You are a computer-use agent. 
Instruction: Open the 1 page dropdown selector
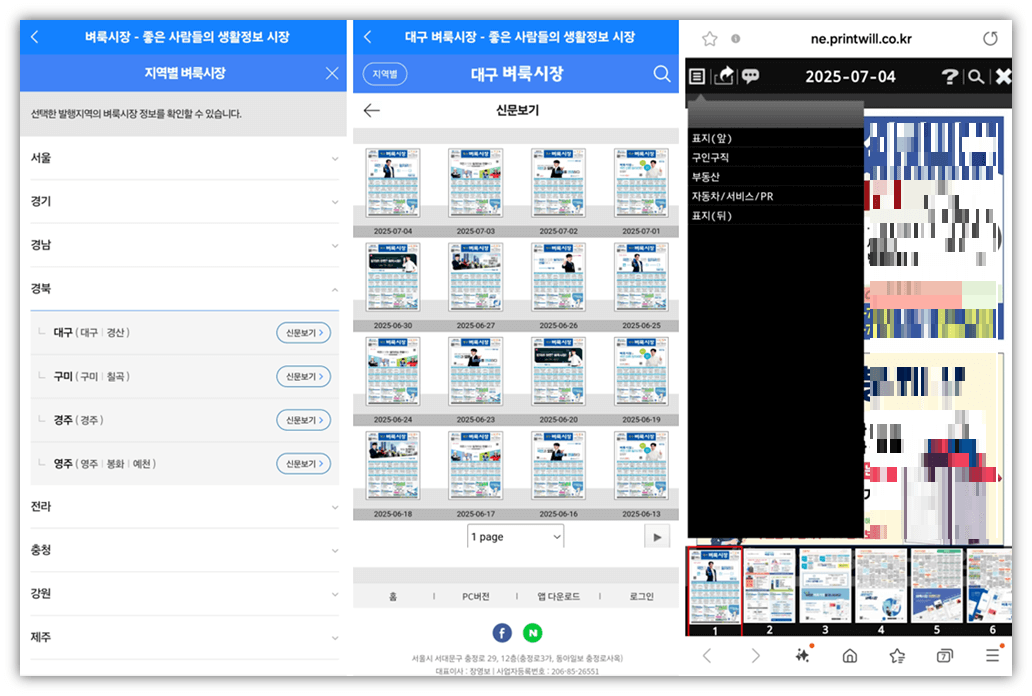[515, 536]
